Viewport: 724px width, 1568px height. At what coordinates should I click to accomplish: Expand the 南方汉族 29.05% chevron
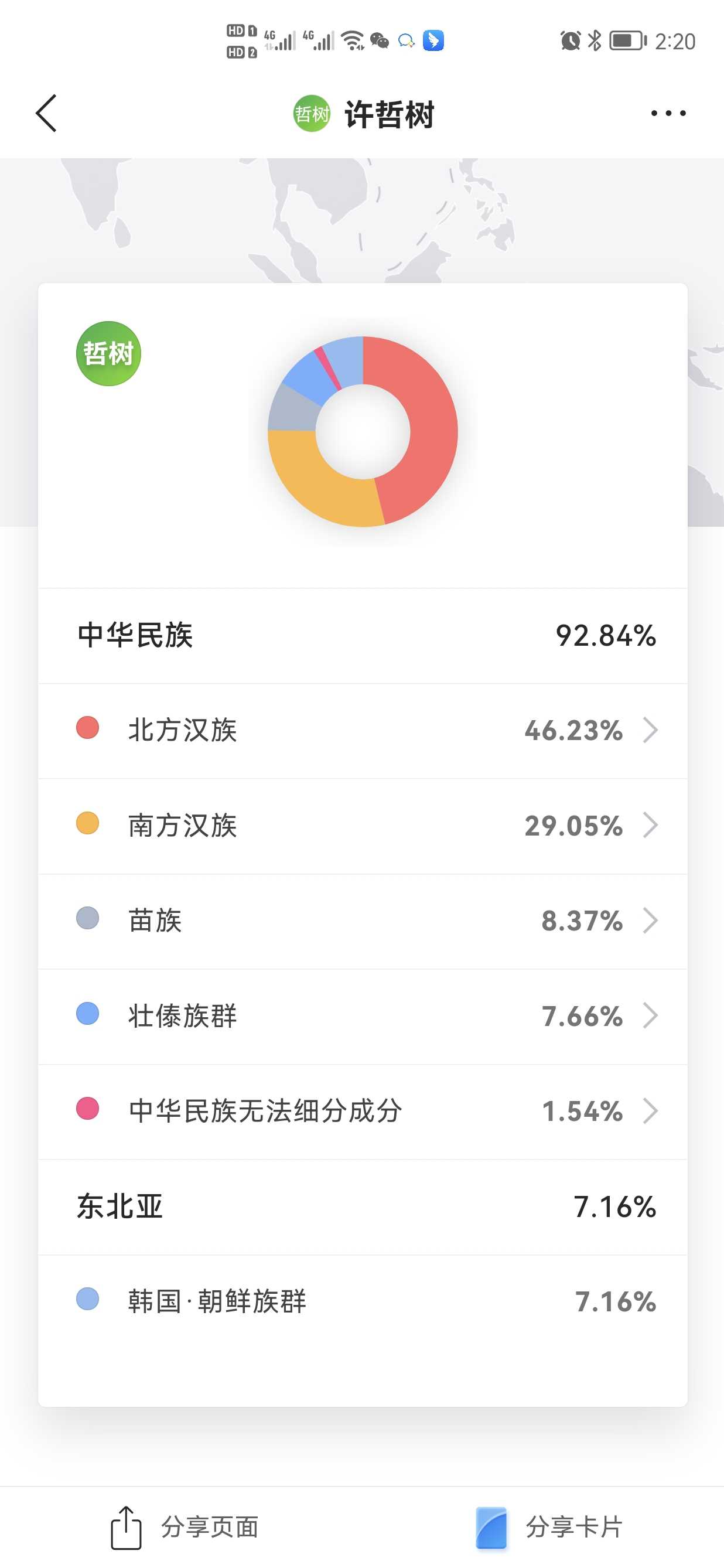[650, 826]
